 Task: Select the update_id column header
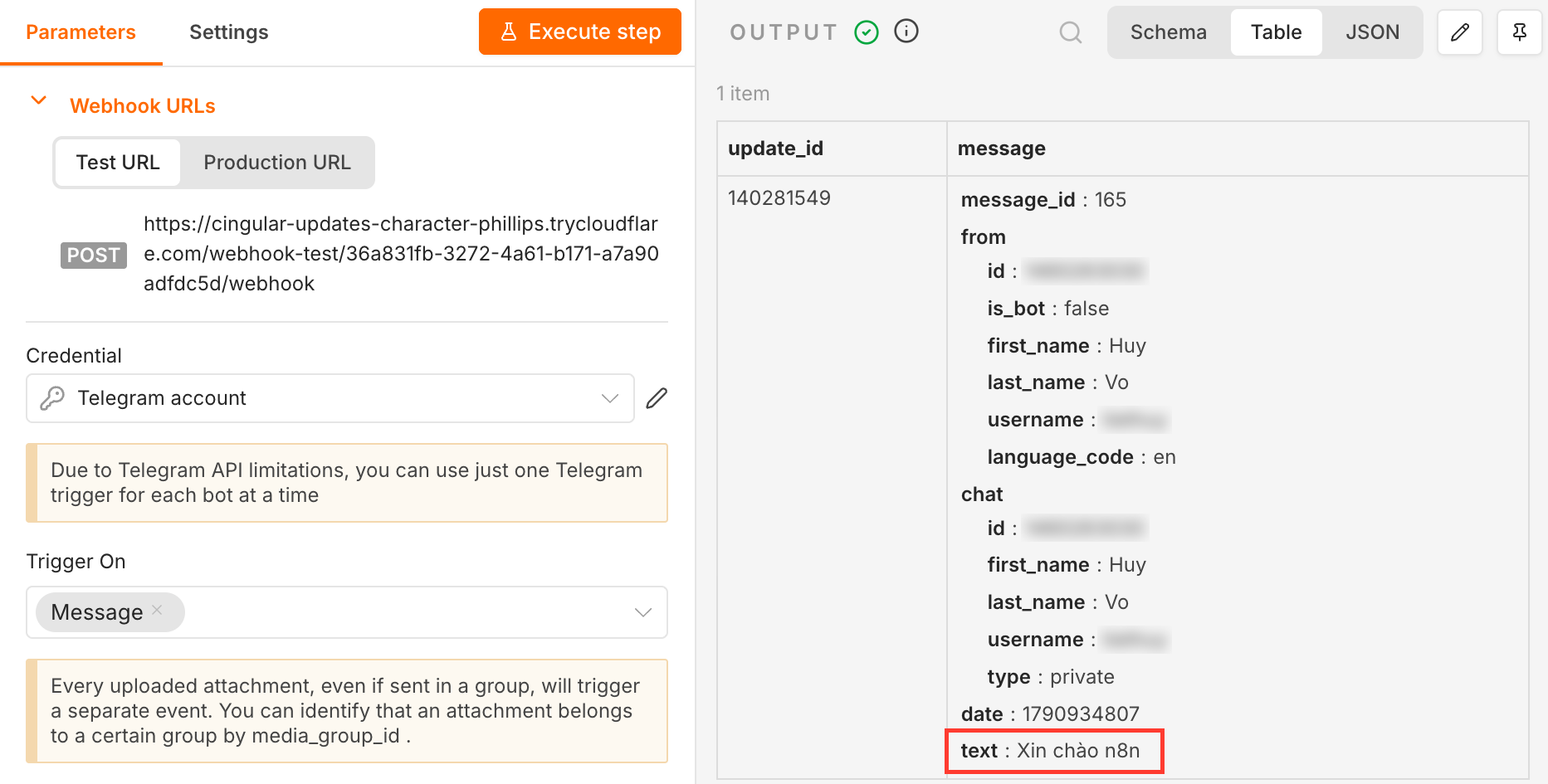click(833, 149)
